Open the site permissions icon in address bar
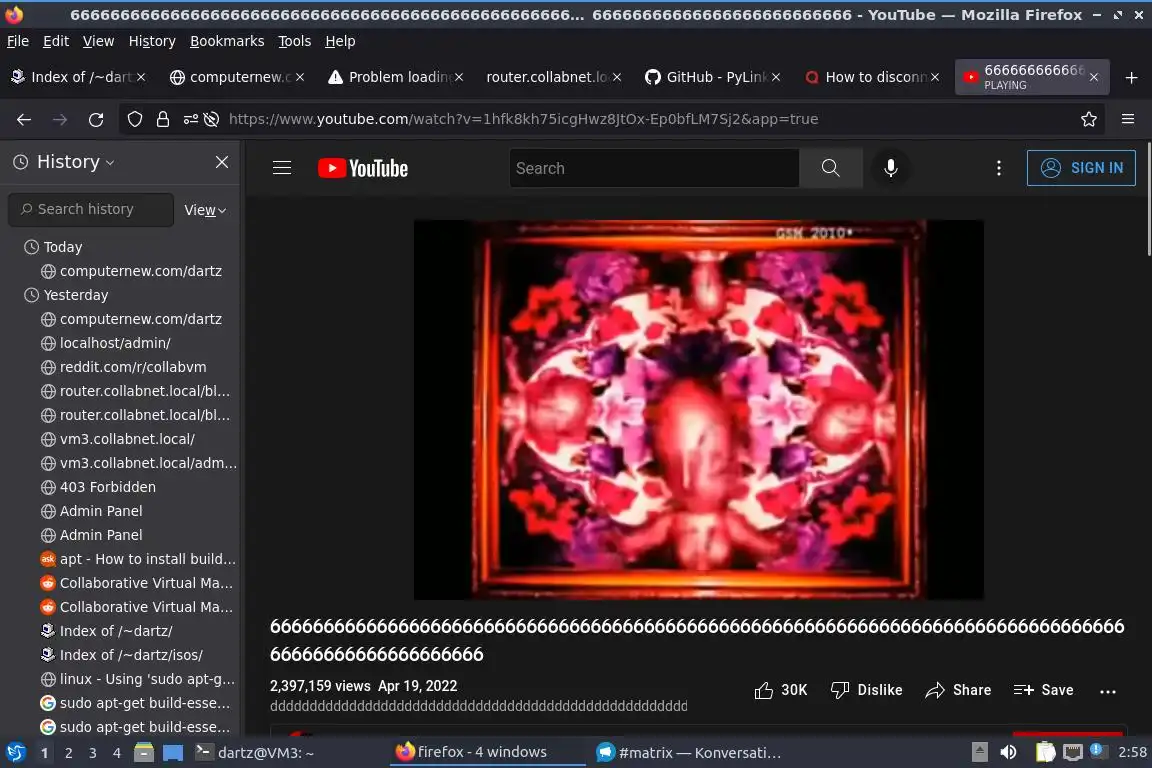 click(x=190, y=119)
